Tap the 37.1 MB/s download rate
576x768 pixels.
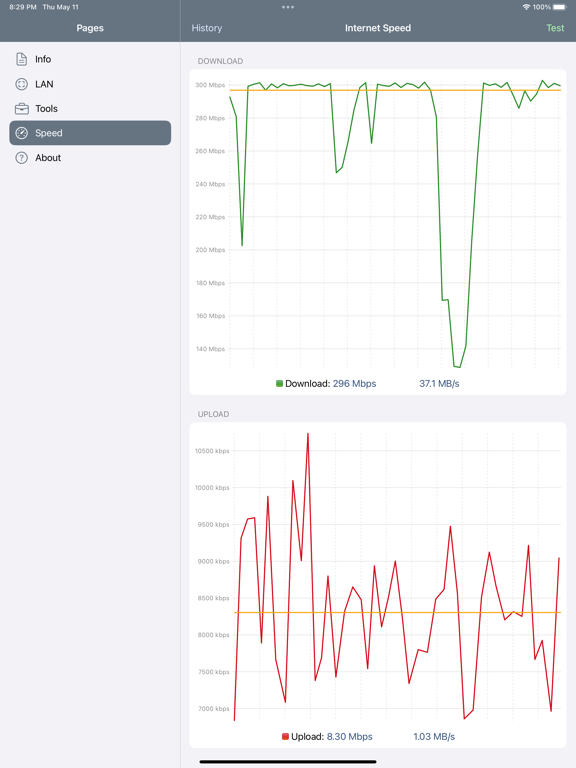[x=439, y=384]
